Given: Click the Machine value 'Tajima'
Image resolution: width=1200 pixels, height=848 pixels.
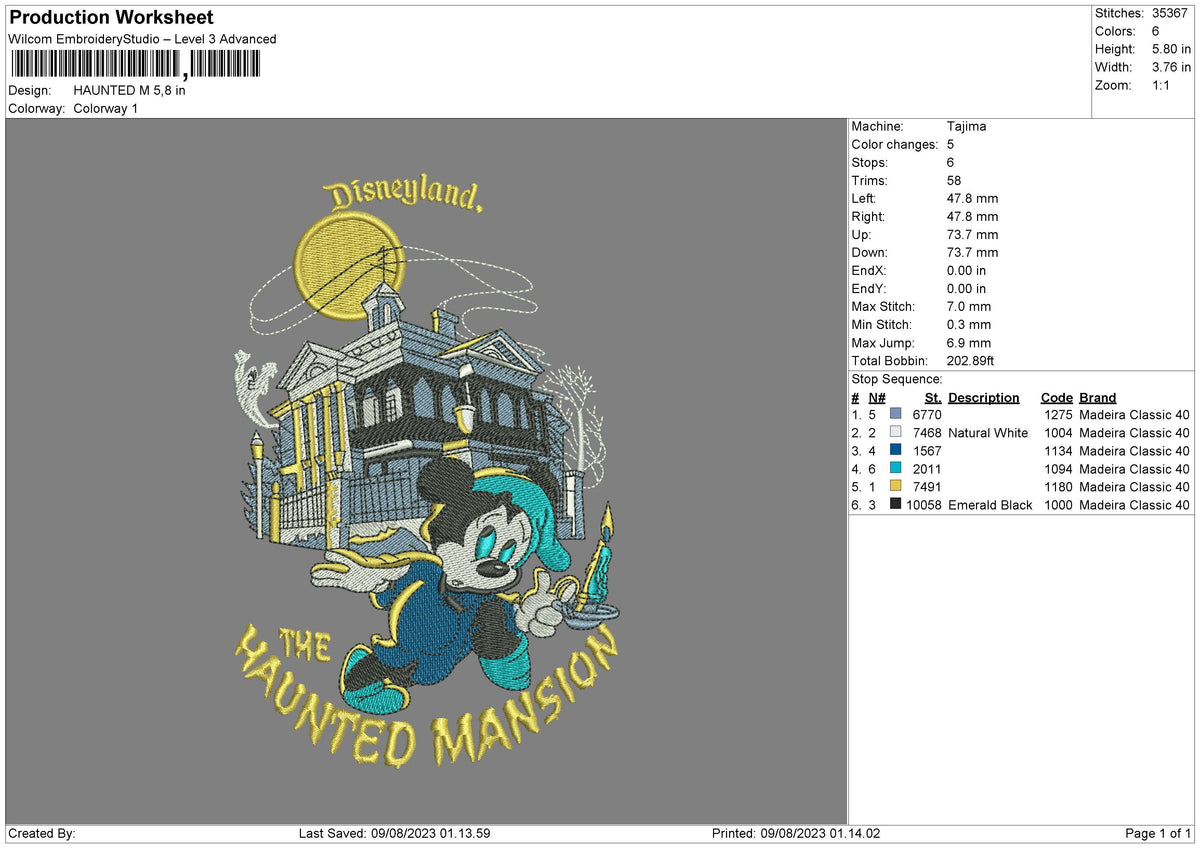Looking at the screenshot, I should 966,127.
